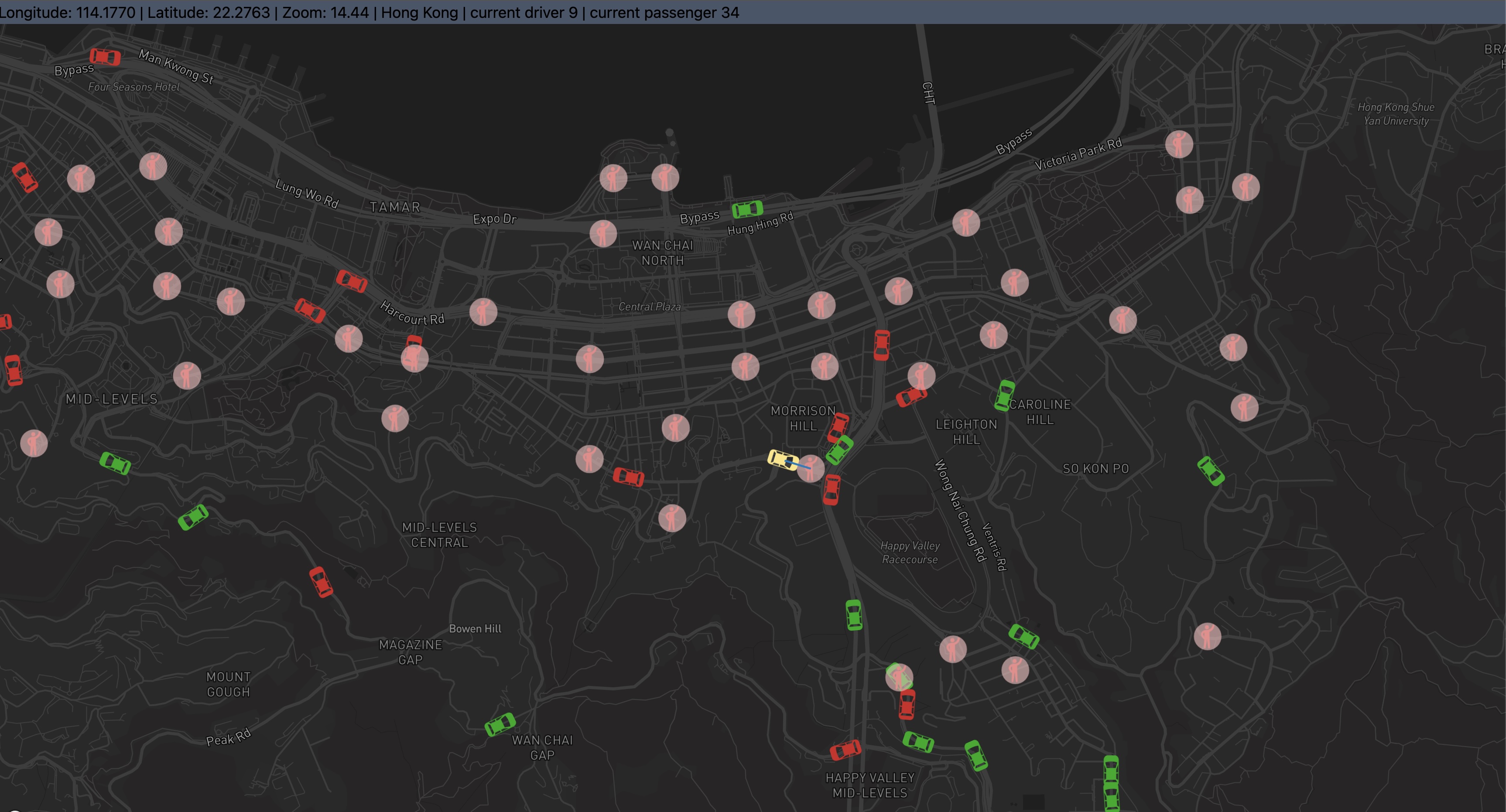Click passenger marker right of Harcourt Rd label
Image resolution: width=1506 pixels, height=812 pixels.
point(483,312)
